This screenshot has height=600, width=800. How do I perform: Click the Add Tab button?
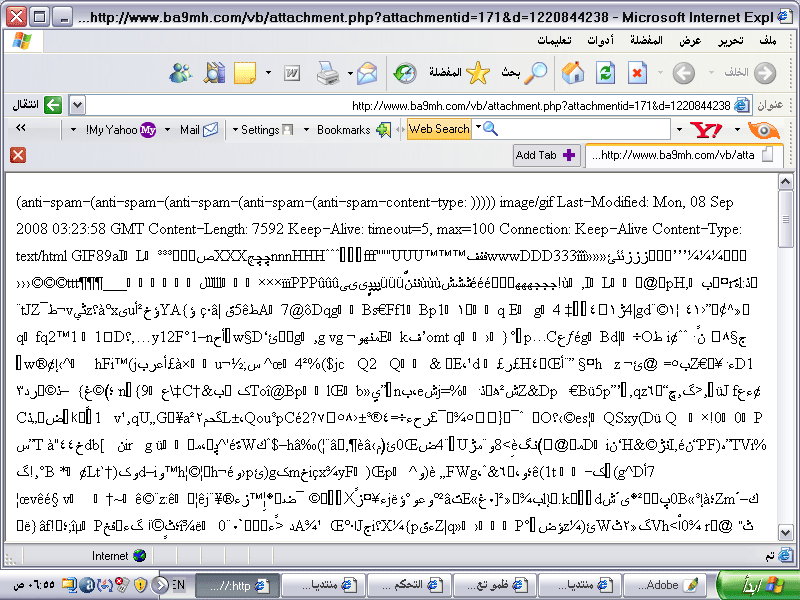pos(546,155)
